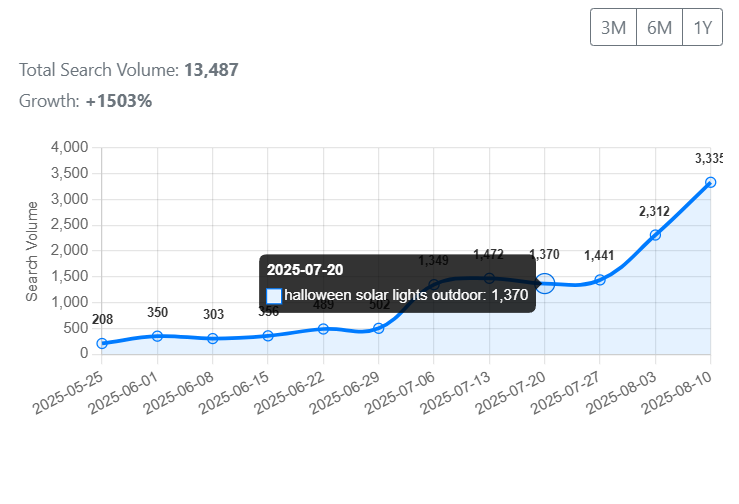This screenshot has width=739, height=504.
Task: Click the tooltip's legend color box
Action: (x=274, y=296)
